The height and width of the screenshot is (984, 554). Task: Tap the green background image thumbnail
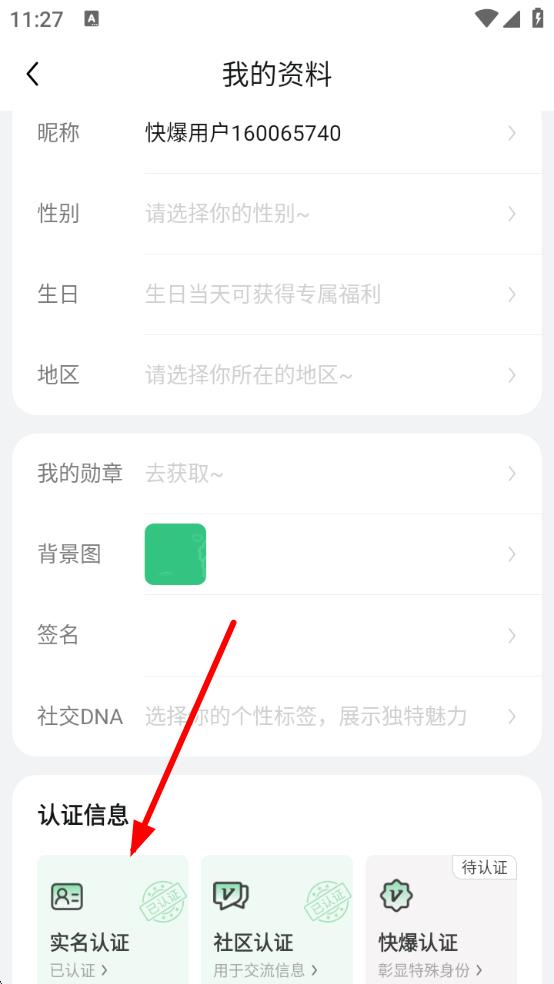(x=175, y=554)
